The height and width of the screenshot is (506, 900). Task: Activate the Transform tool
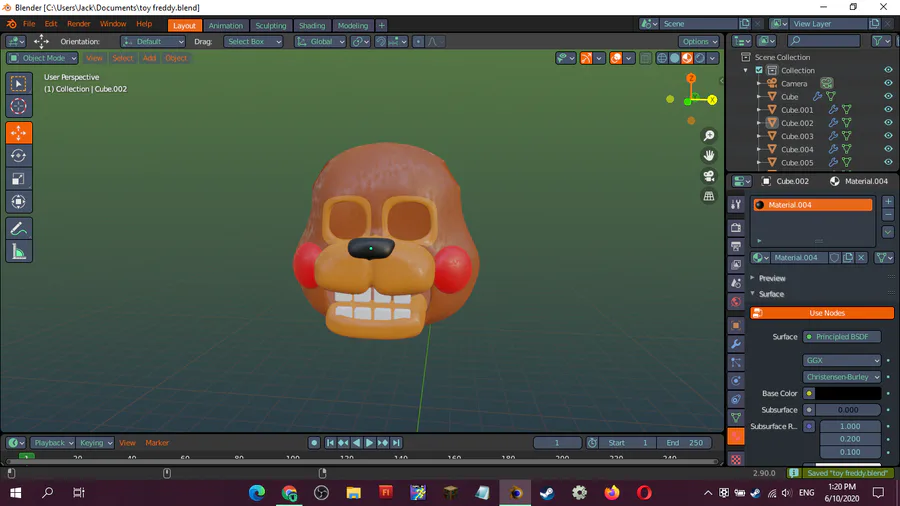point(18,201)
